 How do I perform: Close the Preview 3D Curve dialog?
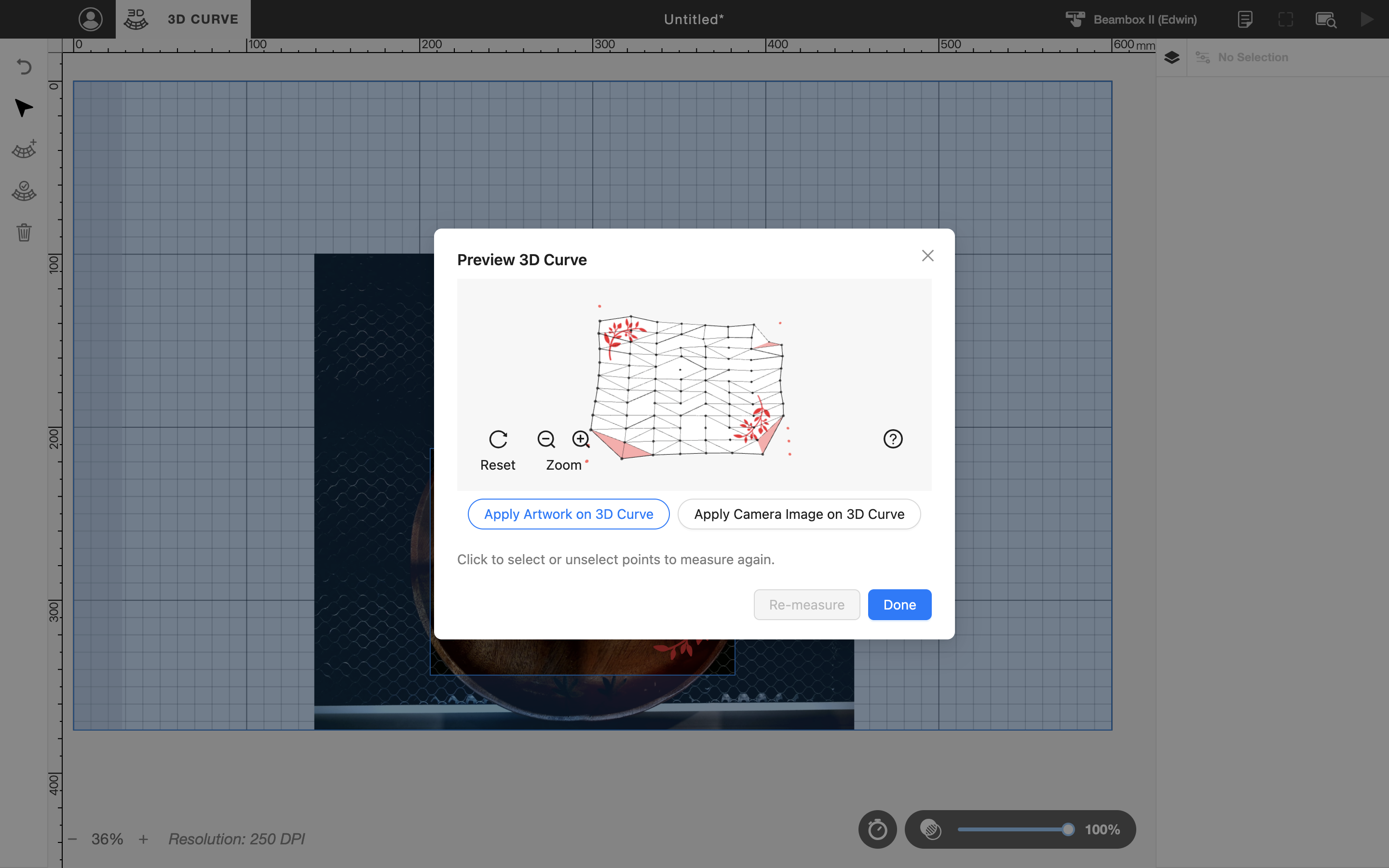(x=927, y=256)
